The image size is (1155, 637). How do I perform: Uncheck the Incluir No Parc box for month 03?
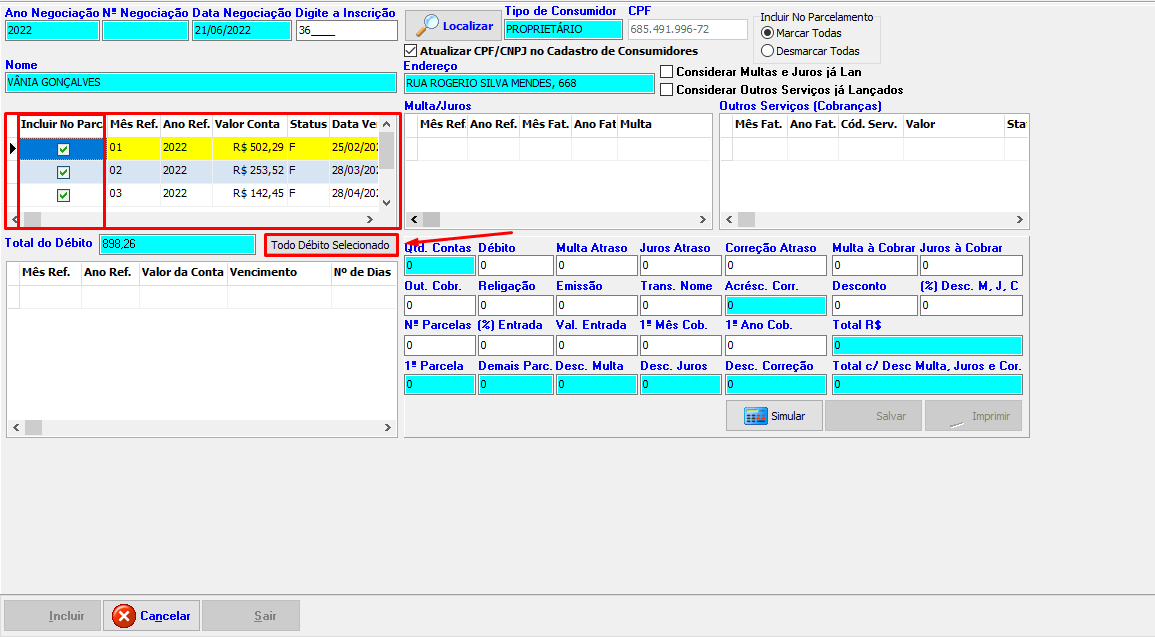click(x=63, y=195)
